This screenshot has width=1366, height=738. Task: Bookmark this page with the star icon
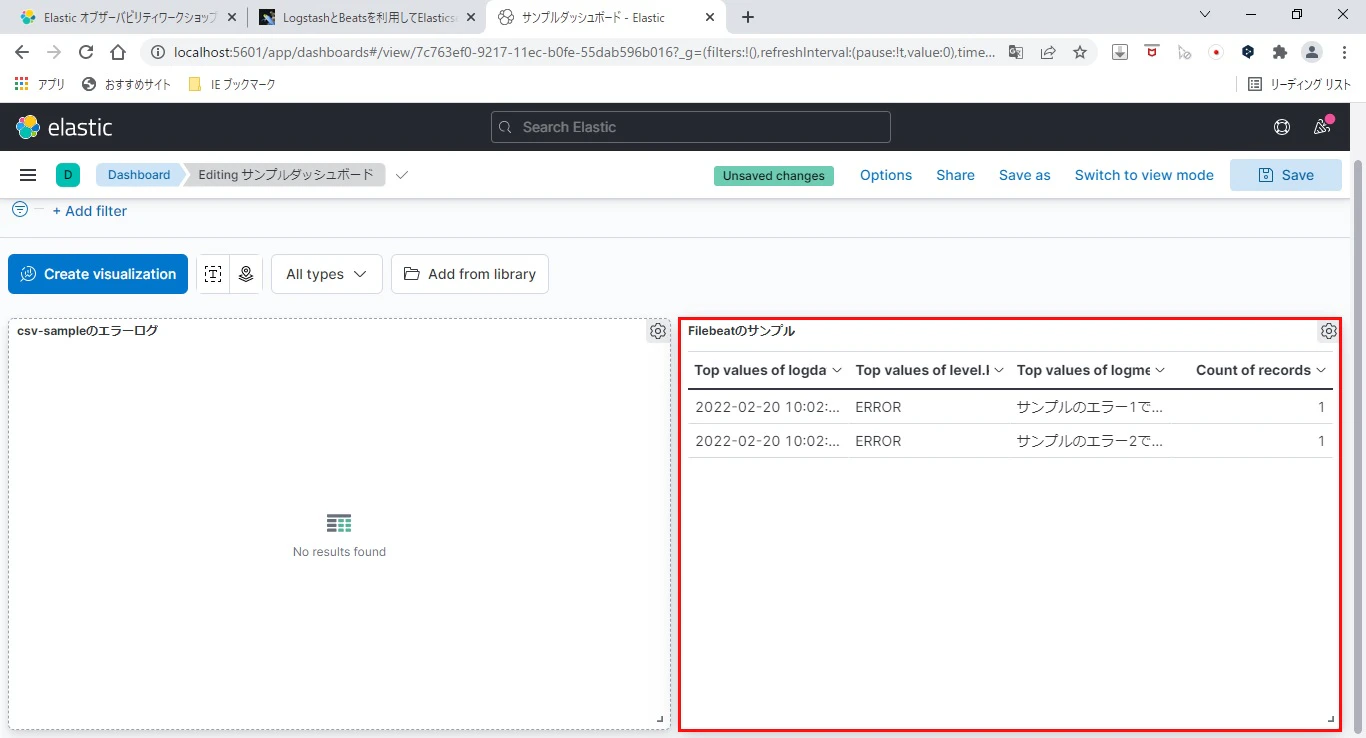1080,52
